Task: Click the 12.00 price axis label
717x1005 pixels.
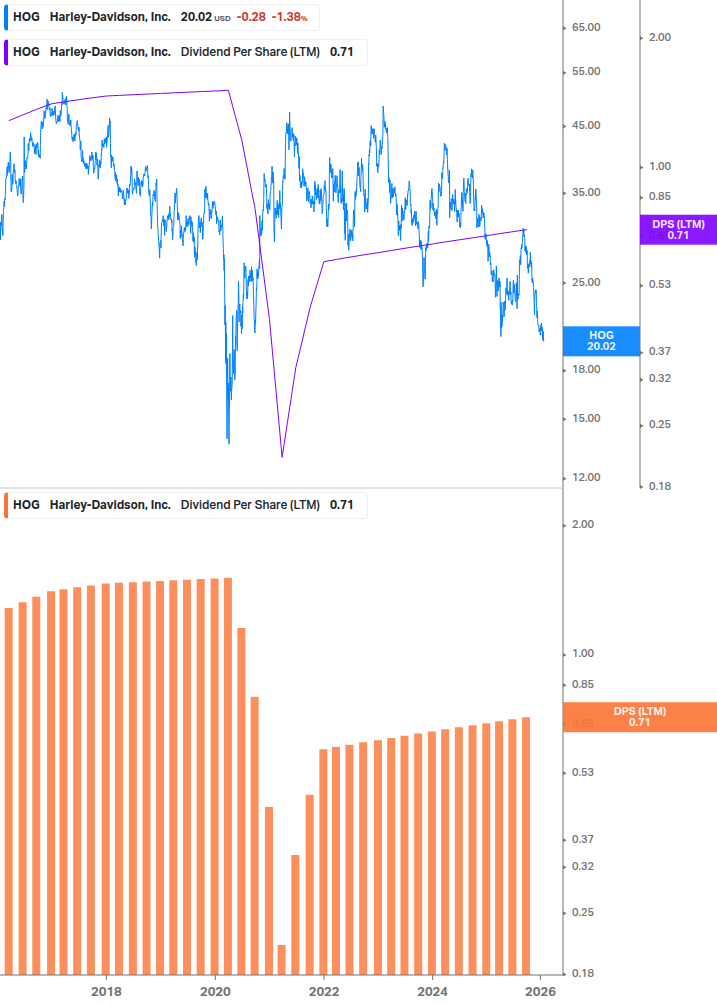Action: pyautogui.click(x=586, y=478)
